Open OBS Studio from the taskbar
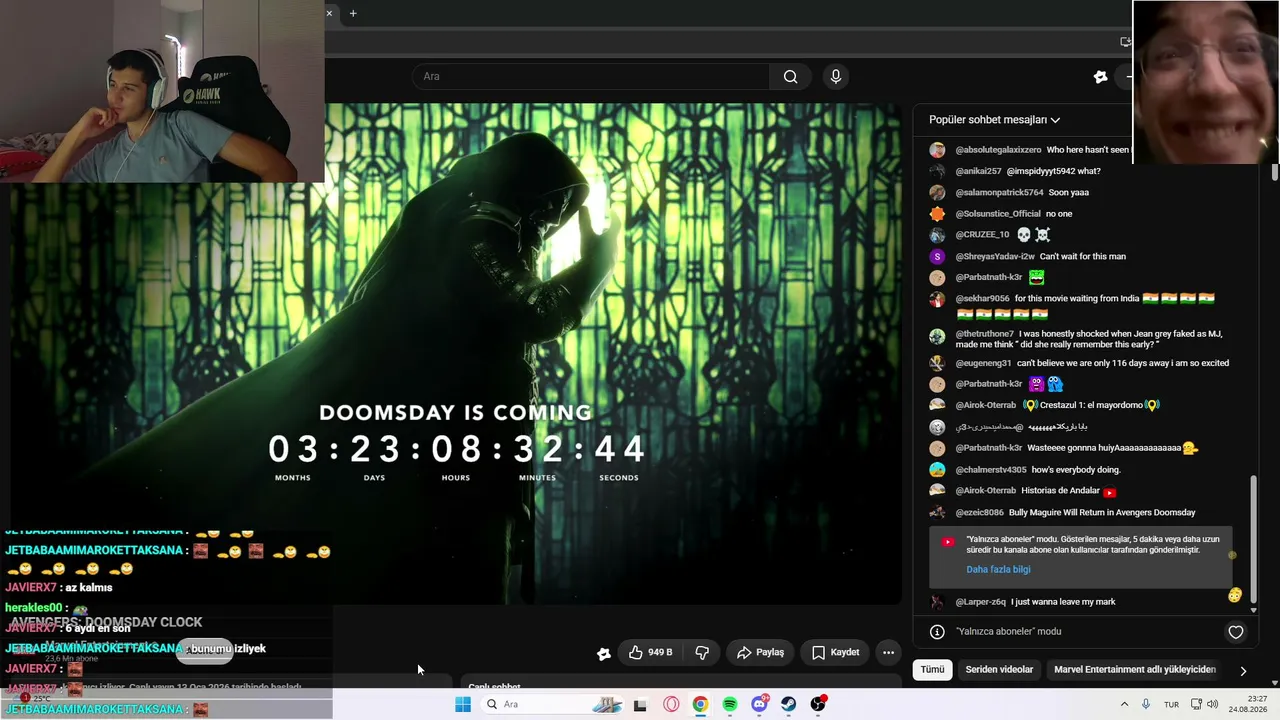This screenshot has width=1280, height=720. pos(818,704)
